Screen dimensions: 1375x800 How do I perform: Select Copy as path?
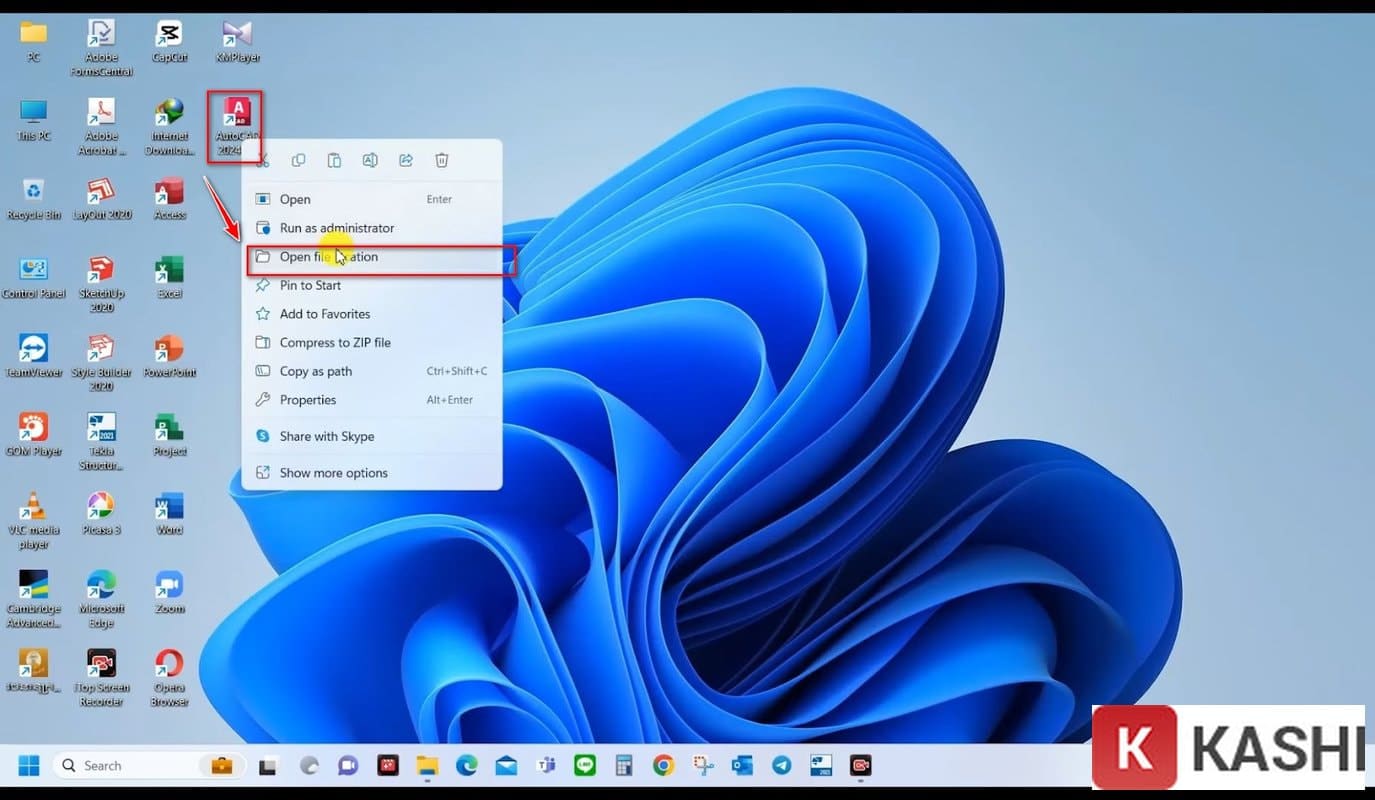coord(315,372)
